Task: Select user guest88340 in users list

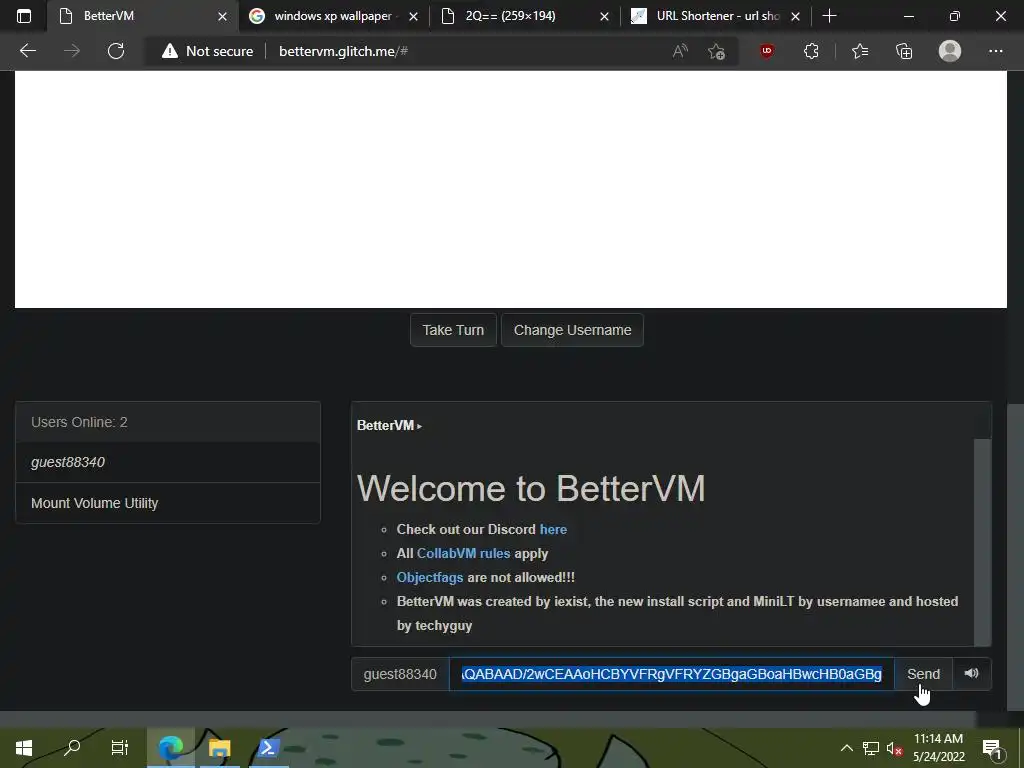Action: [168, 462]
